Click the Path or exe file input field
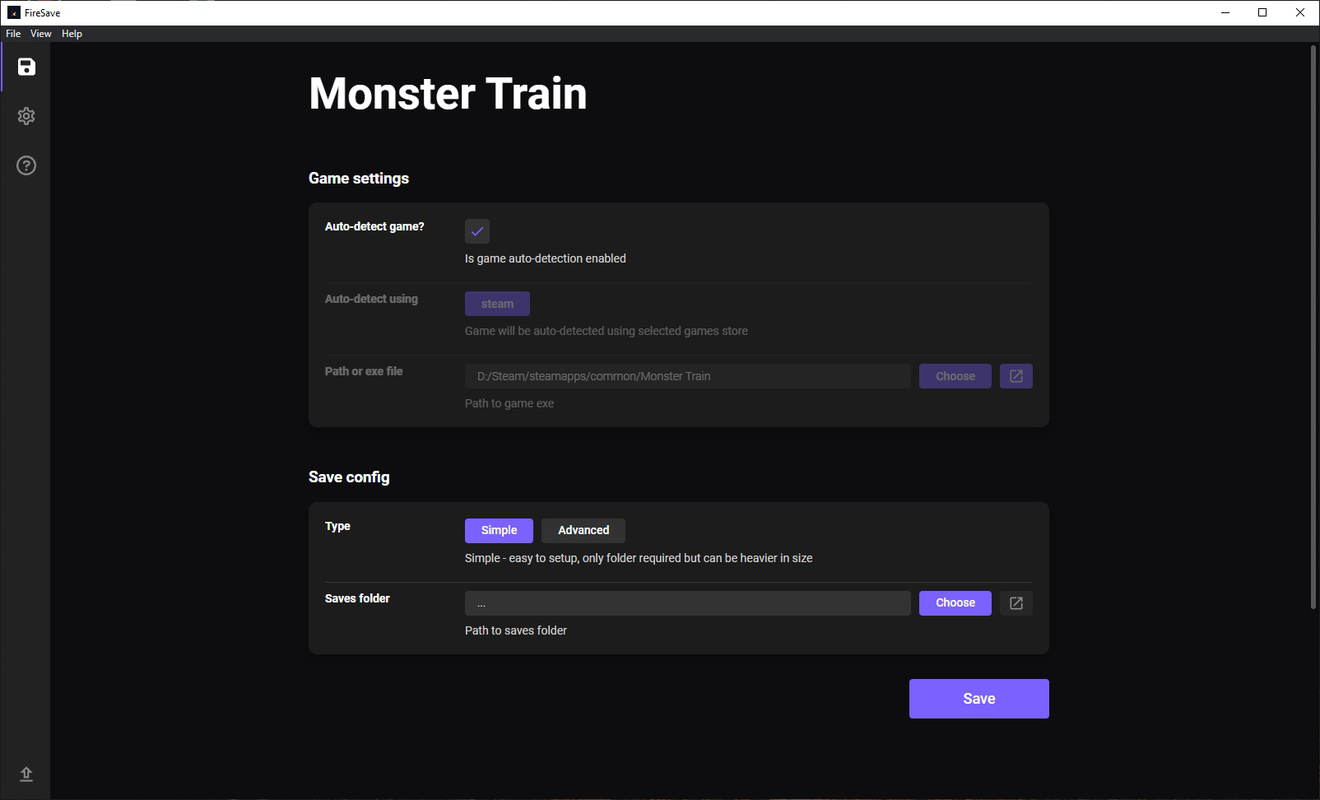 pos(688,376)
